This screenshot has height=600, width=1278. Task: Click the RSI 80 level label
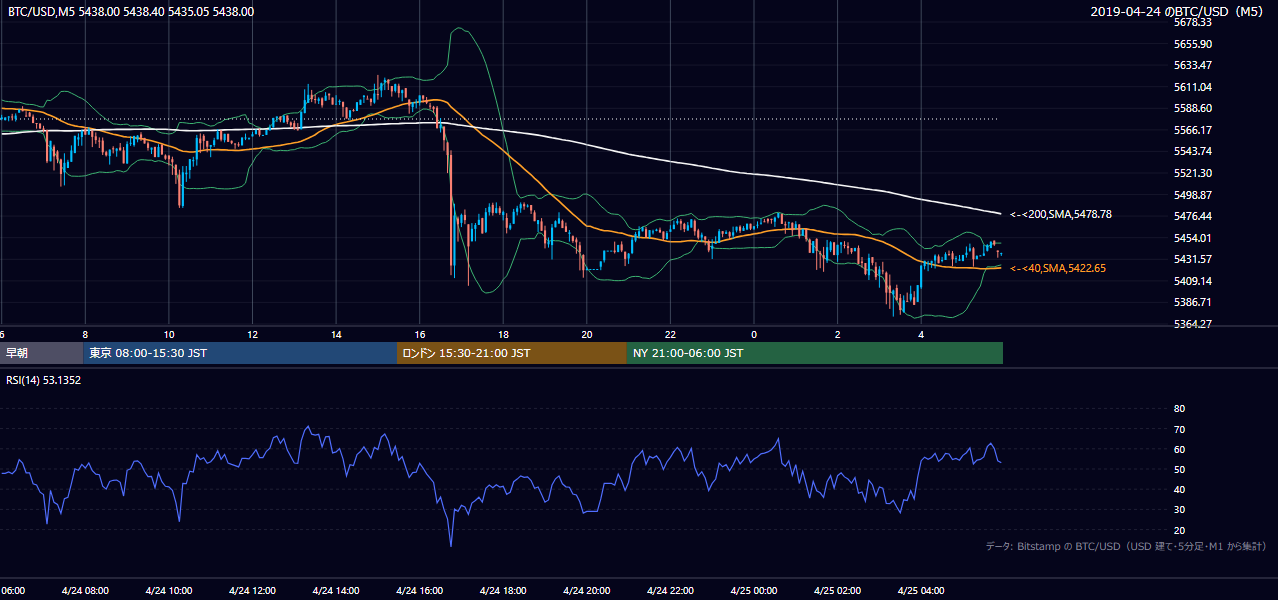pos(1179,409)
